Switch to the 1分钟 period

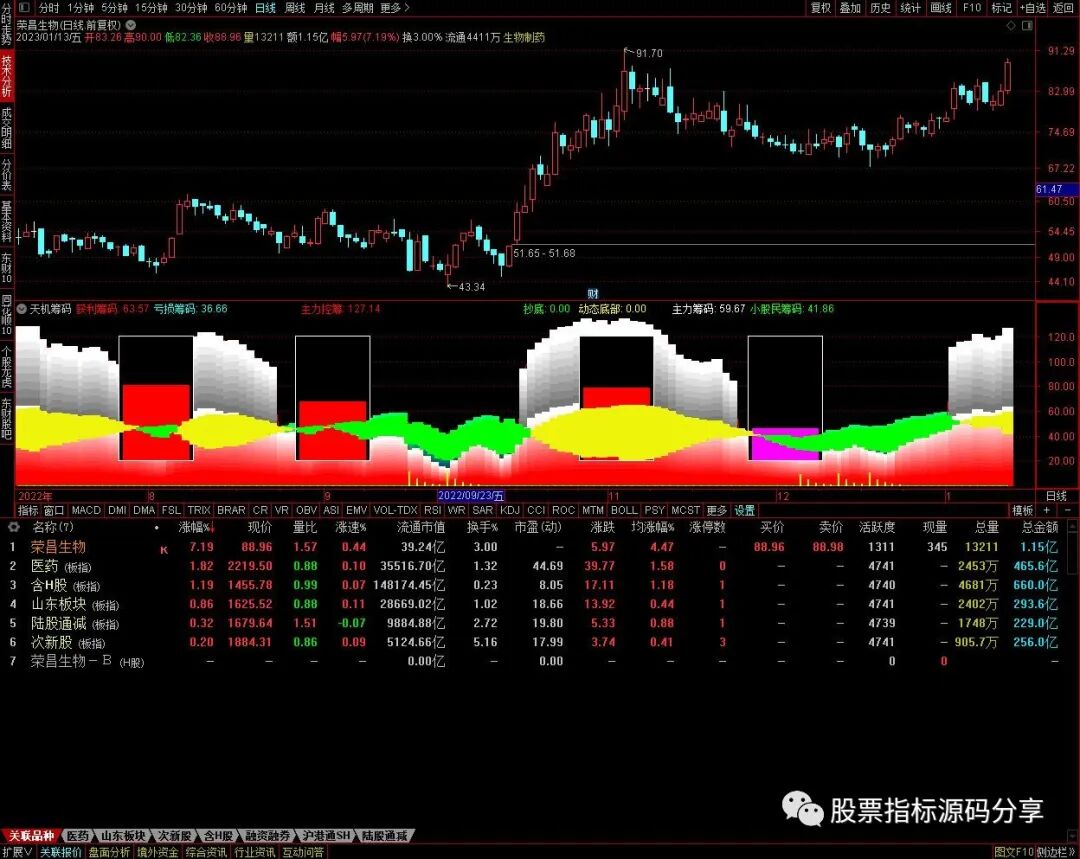[81, 8]
